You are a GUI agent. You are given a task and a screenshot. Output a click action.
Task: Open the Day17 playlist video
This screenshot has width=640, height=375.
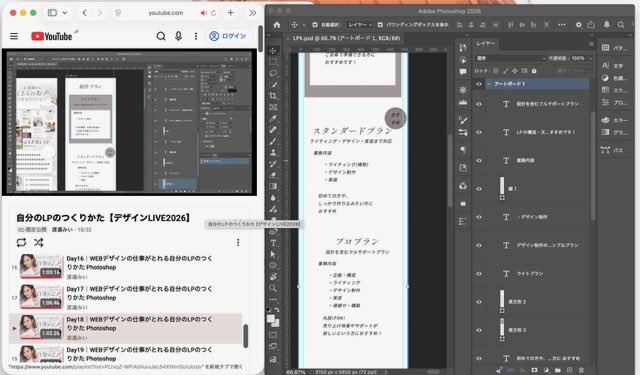[x=127, y=297]
